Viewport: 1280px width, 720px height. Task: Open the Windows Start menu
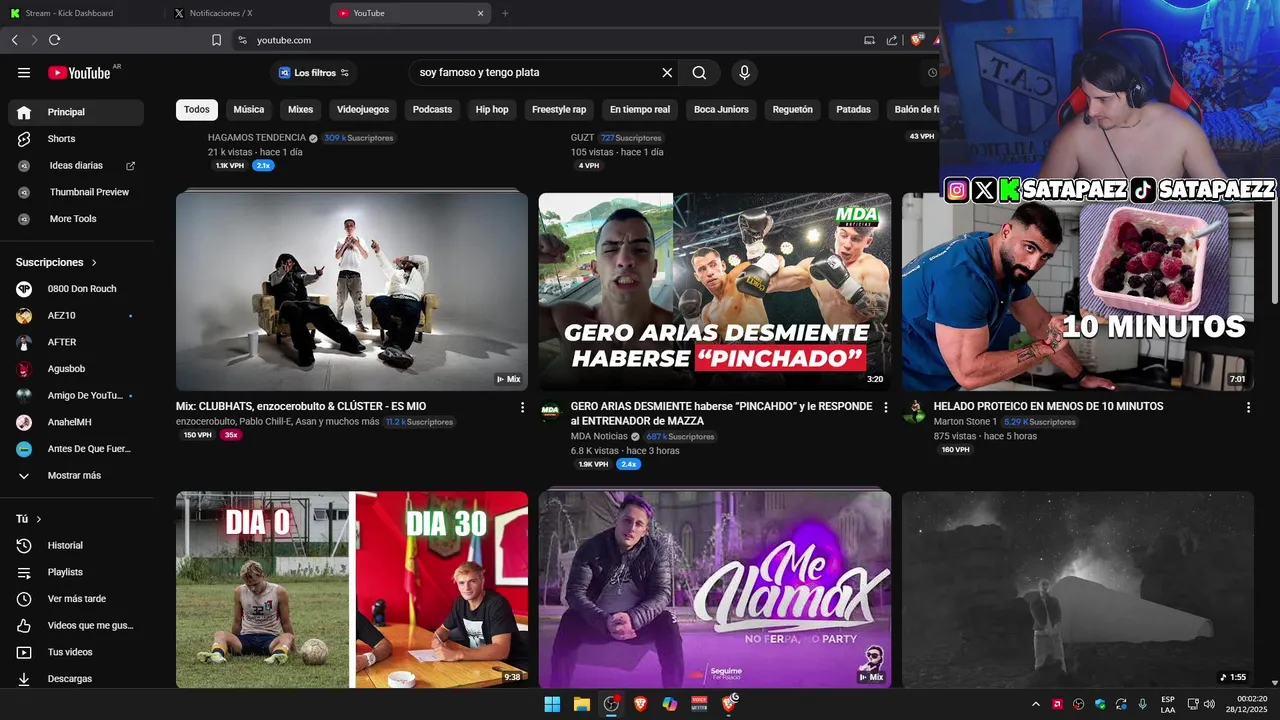coord(552,704)
